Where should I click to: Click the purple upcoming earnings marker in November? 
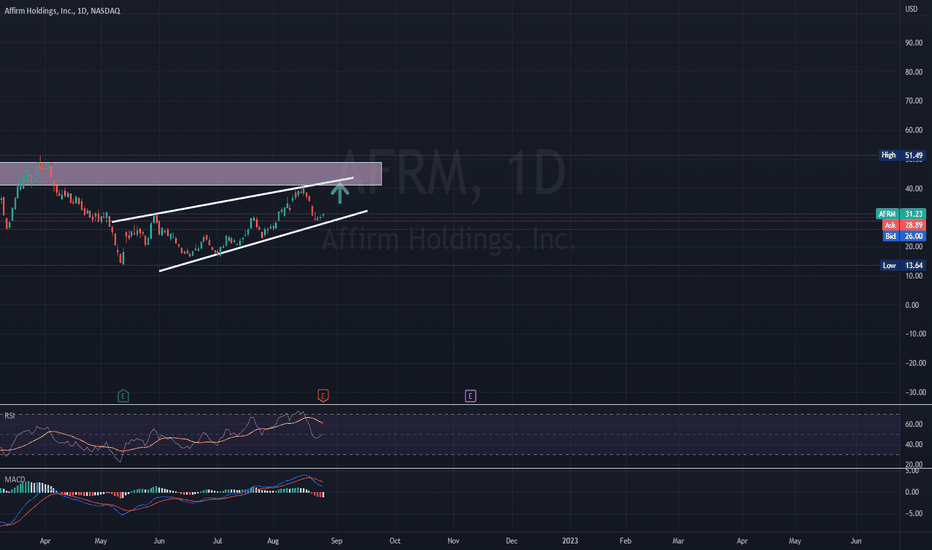point(470,396)
